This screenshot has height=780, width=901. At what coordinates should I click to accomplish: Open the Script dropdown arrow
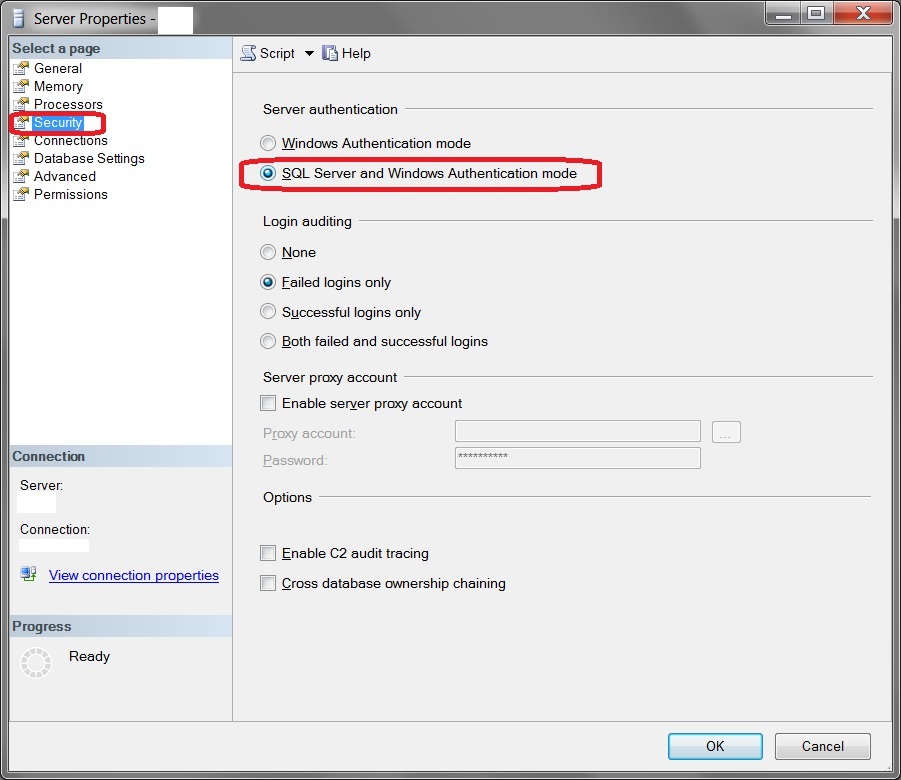click(x=308, y=54)
